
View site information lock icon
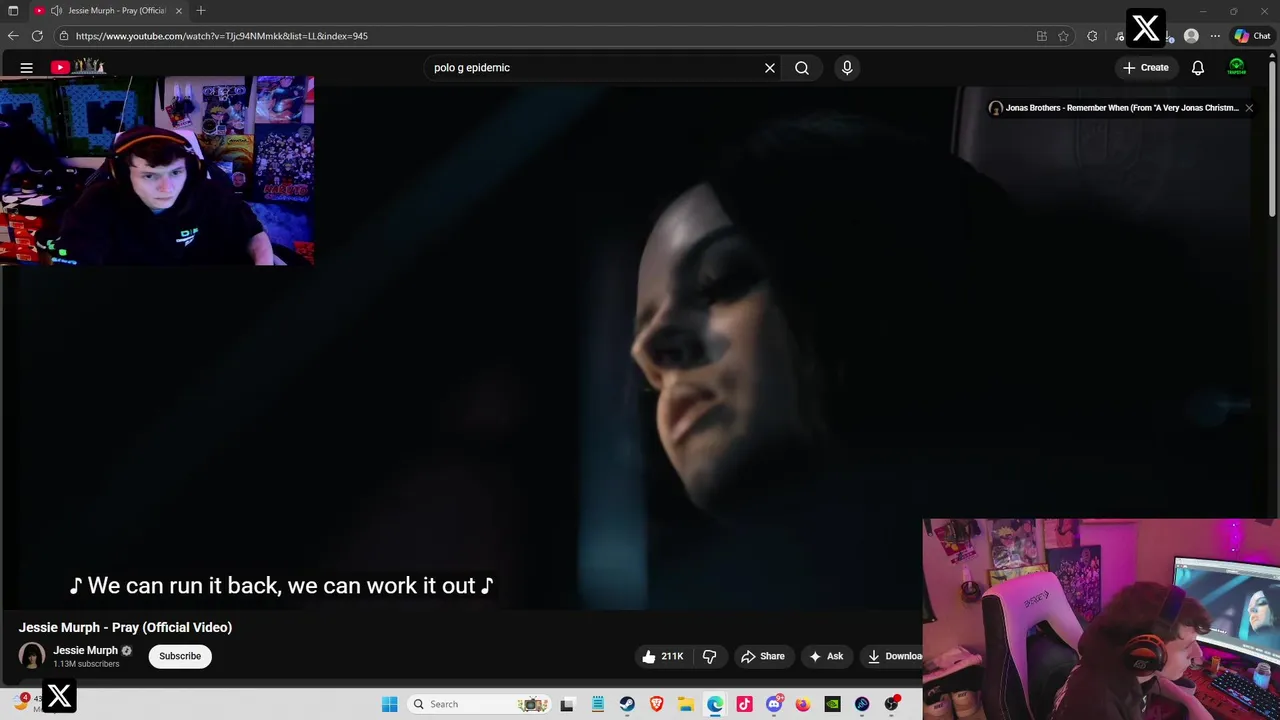coord(64,36)
